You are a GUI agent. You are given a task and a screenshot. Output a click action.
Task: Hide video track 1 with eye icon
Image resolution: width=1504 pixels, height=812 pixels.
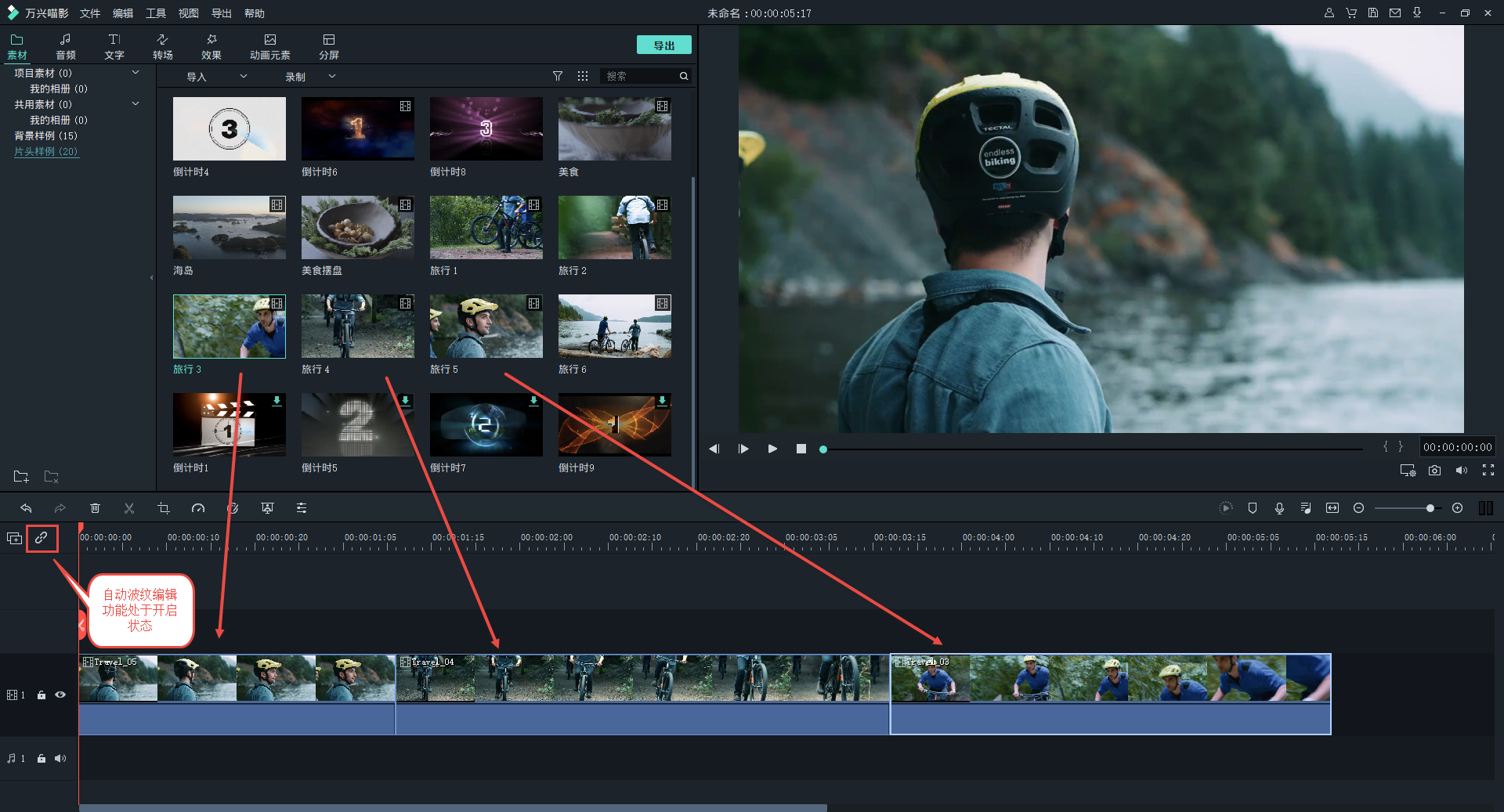click(60, 695)
